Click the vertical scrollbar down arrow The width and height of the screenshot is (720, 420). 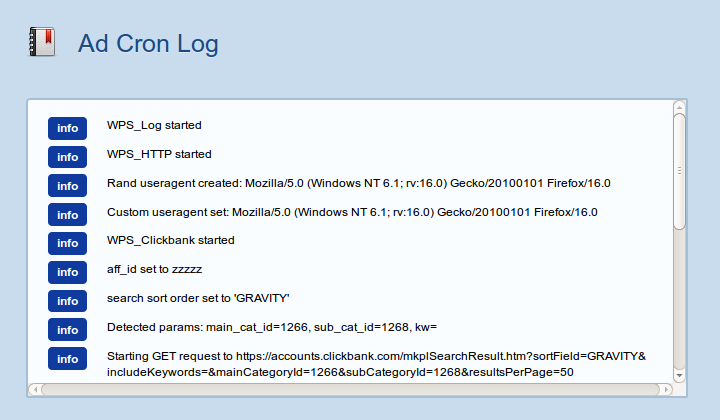click(680, 375)
